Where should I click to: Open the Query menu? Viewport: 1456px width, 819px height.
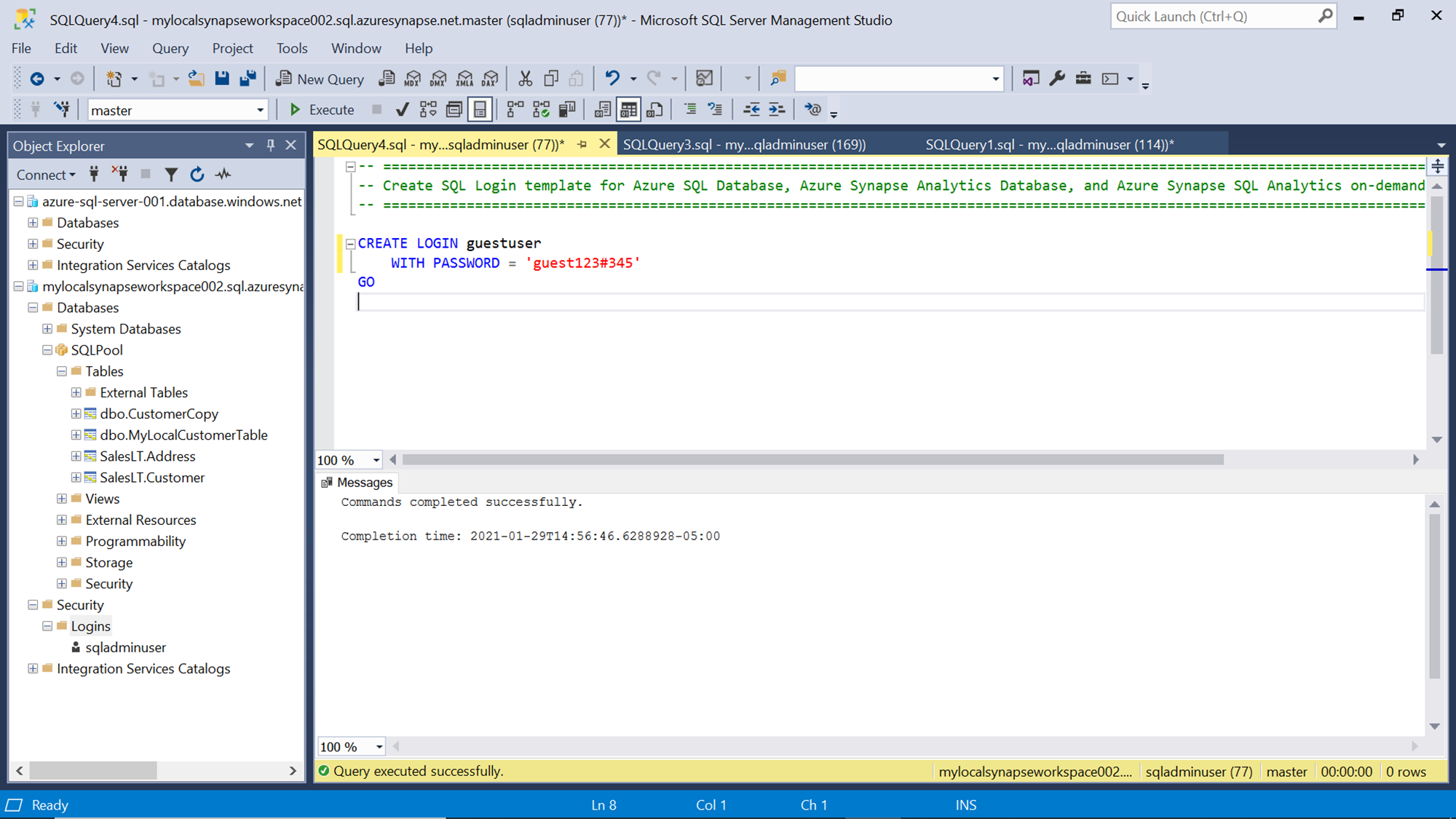click(170, 48)
